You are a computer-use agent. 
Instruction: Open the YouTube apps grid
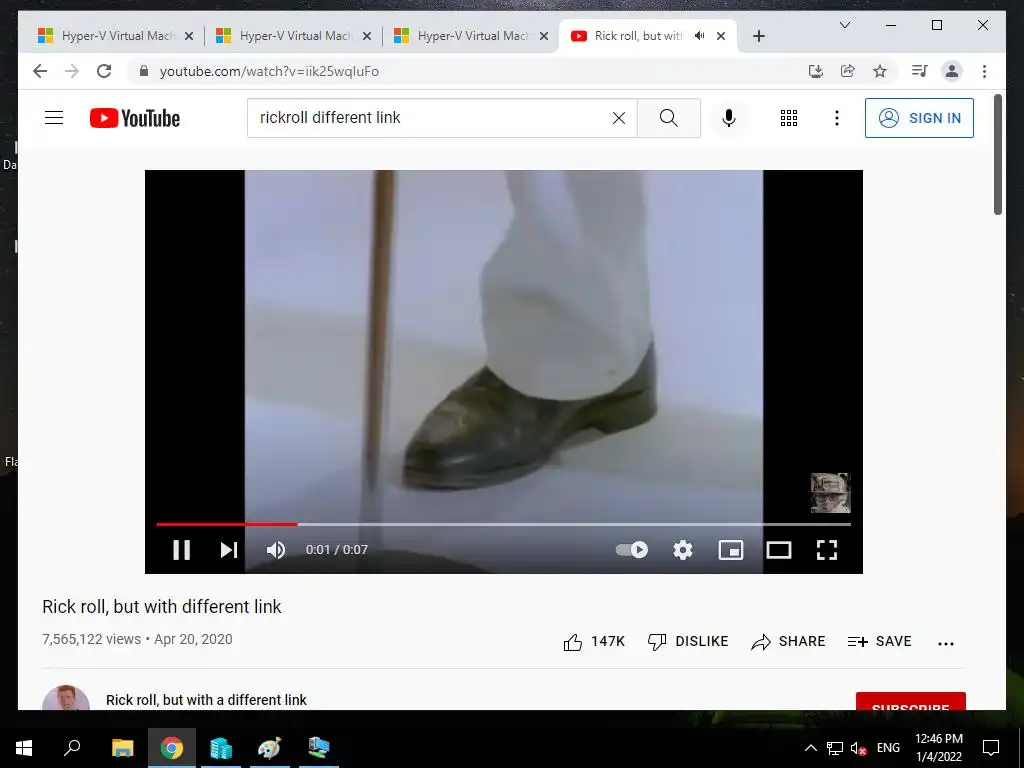(789, 118)
